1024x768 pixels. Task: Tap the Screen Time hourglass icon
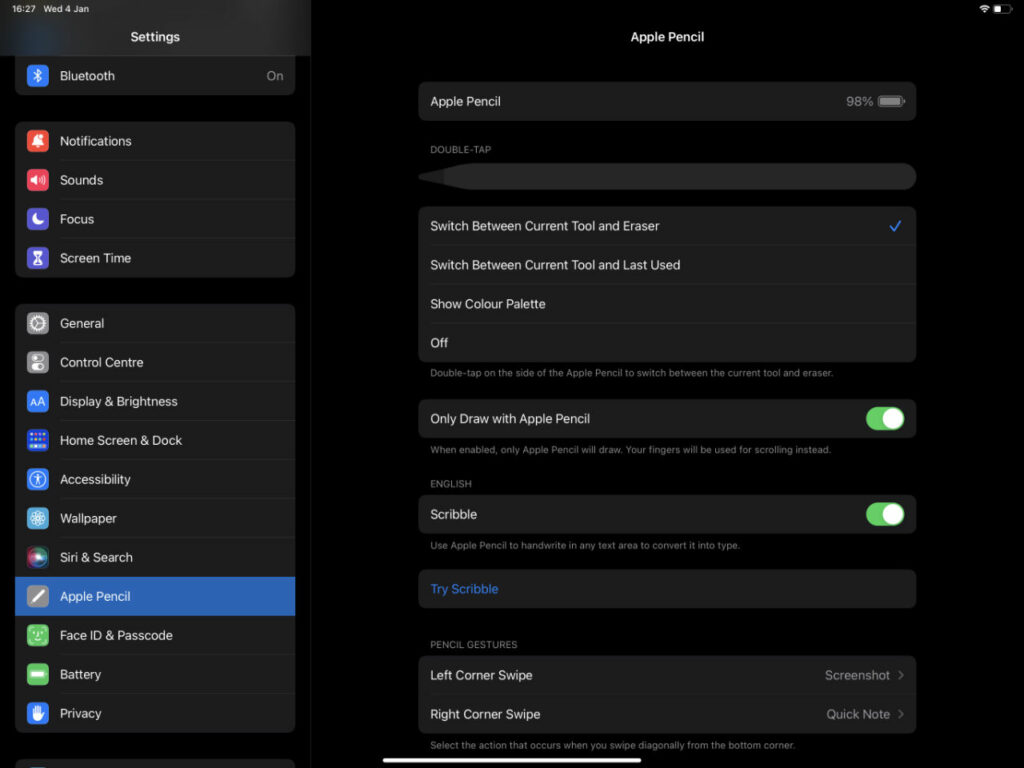[x=38, y=258]
